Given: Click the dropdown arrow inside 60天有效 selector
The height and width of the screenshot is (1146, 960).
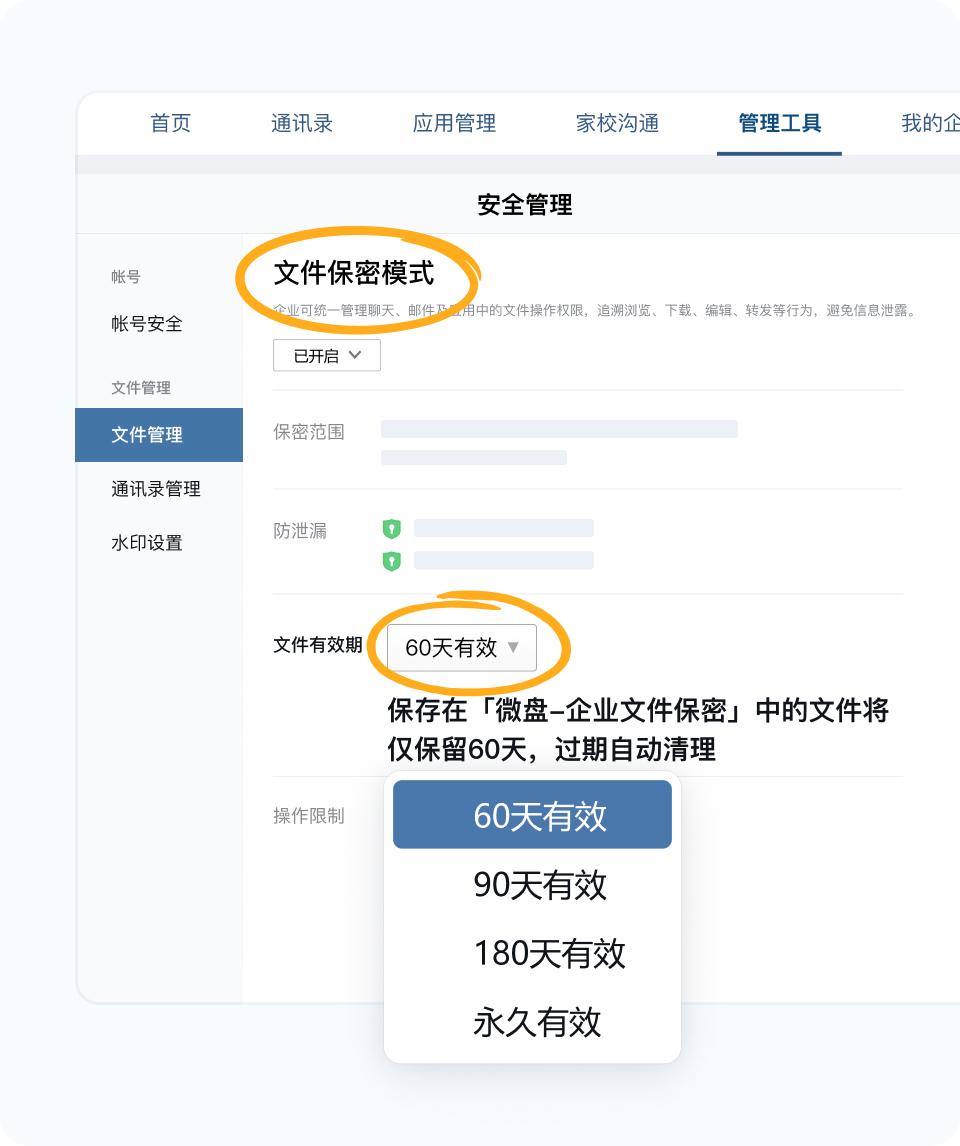Looking at the screenshot, I should [x=516, y=648].
